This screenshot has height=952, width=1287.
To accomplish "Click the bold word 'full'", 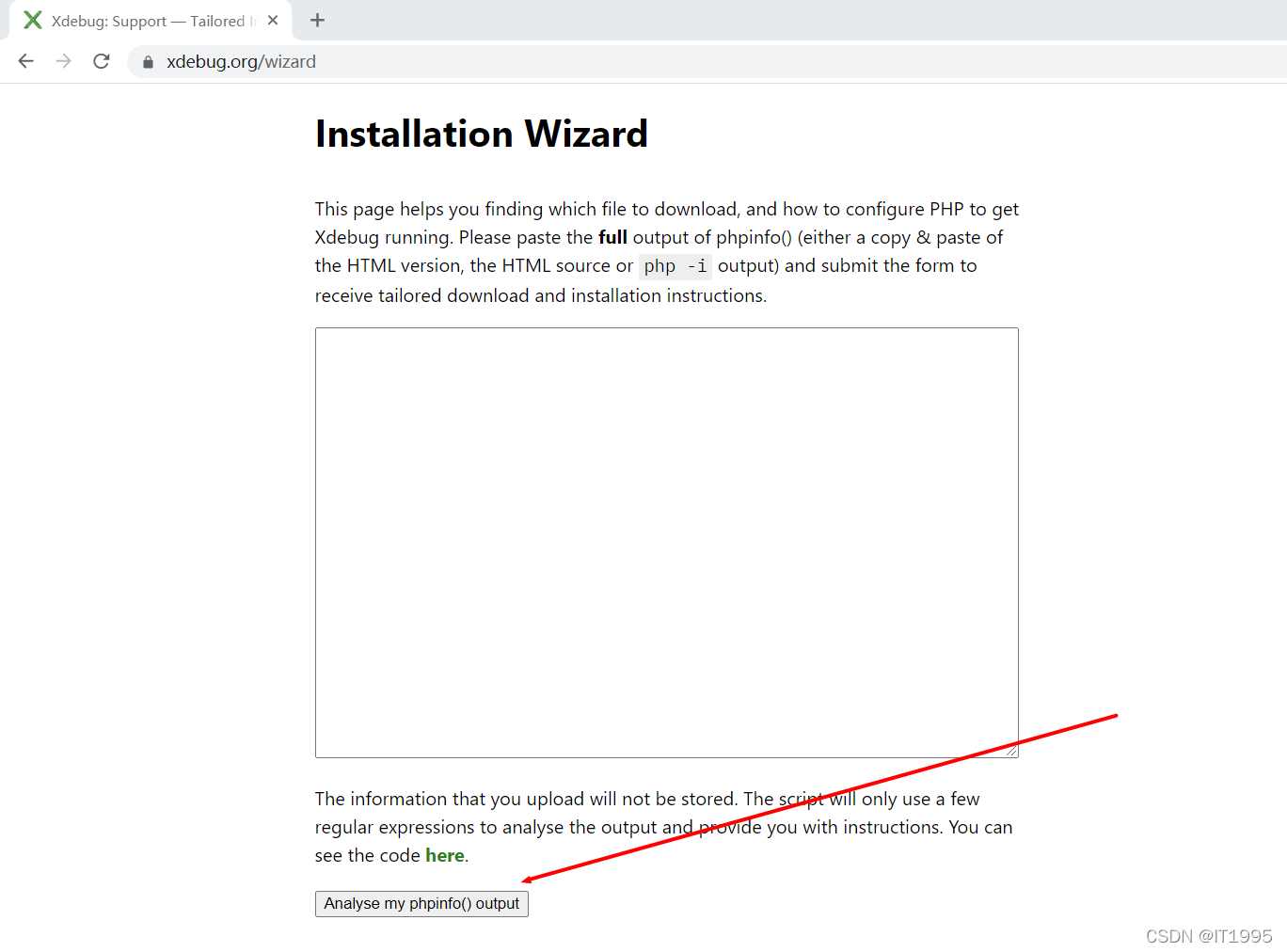I will point(612,237).
